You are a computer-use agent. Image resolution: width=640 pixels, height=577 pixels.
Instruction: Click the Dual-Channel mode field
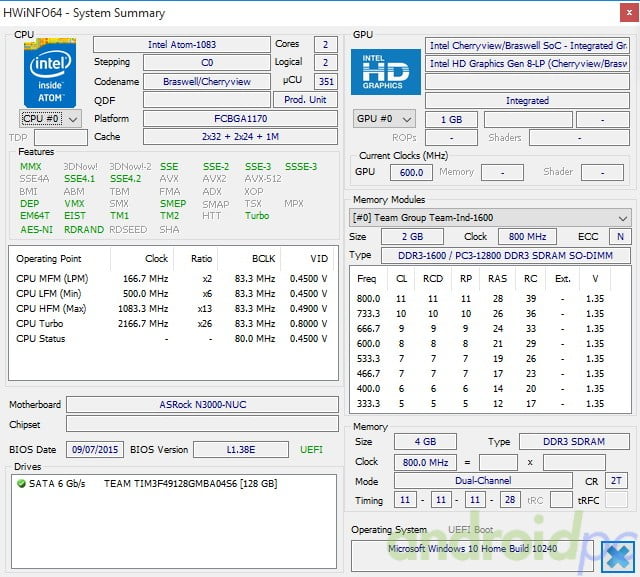pos(483,481)
